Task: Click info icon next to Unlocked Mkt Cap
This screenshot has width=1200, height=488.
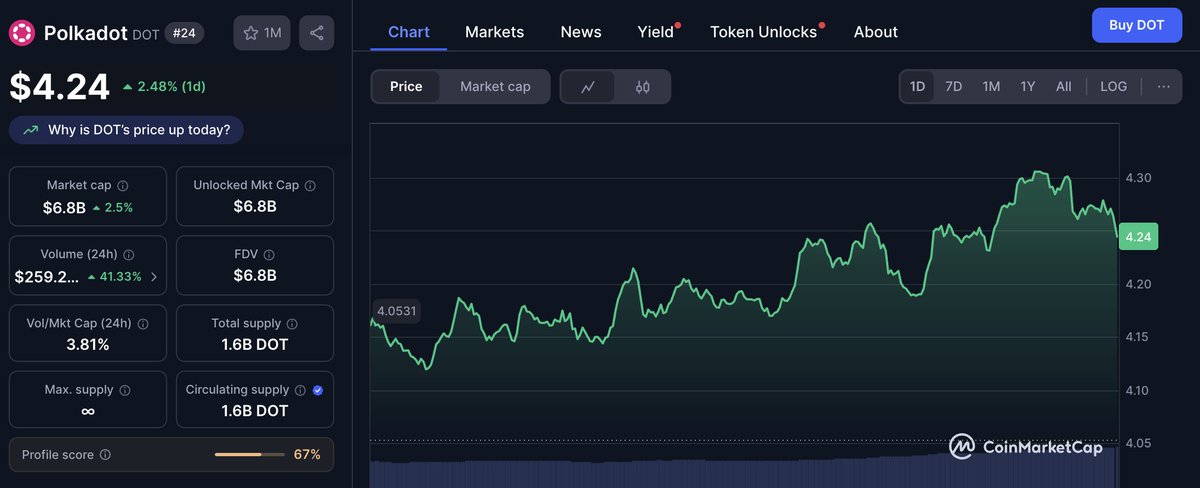Action: (x=310, y=186)
